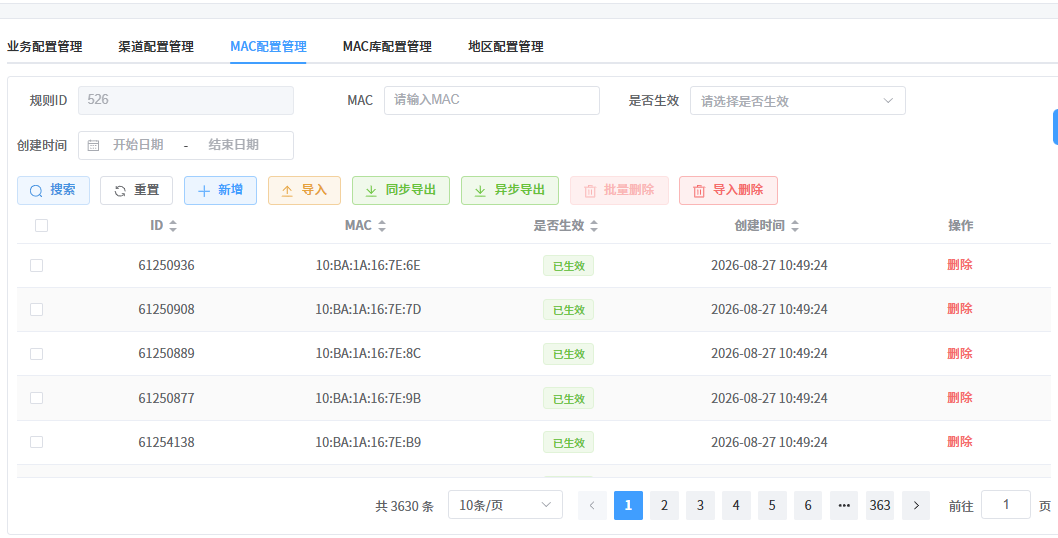This screenshot has height=538, width=1058.
Task: Check the row with ID 61250936
Action: point(36,265)
